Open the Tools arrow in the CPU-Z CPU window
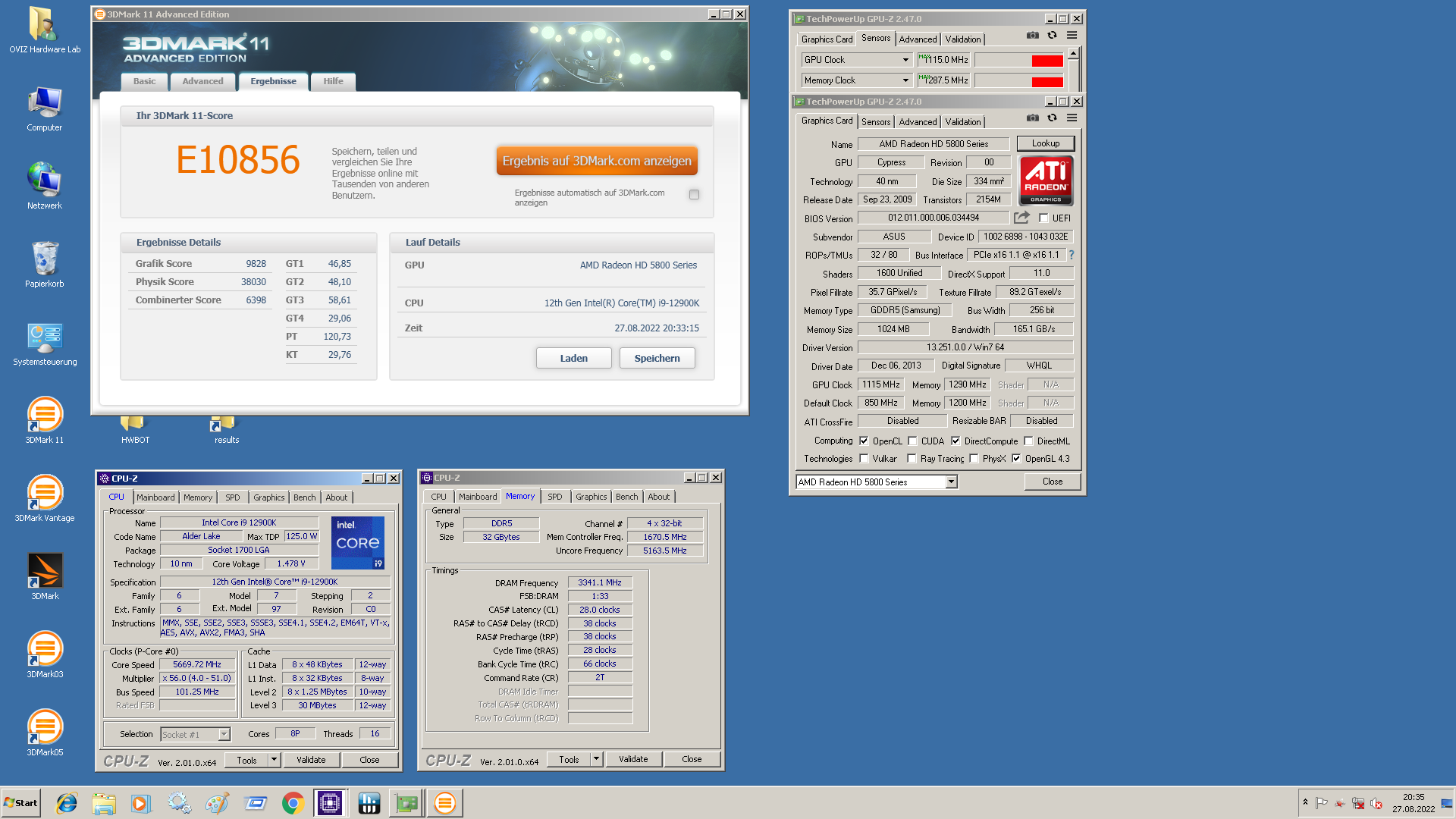This screenshot has width=1456, height=819. tap(274, 760)
